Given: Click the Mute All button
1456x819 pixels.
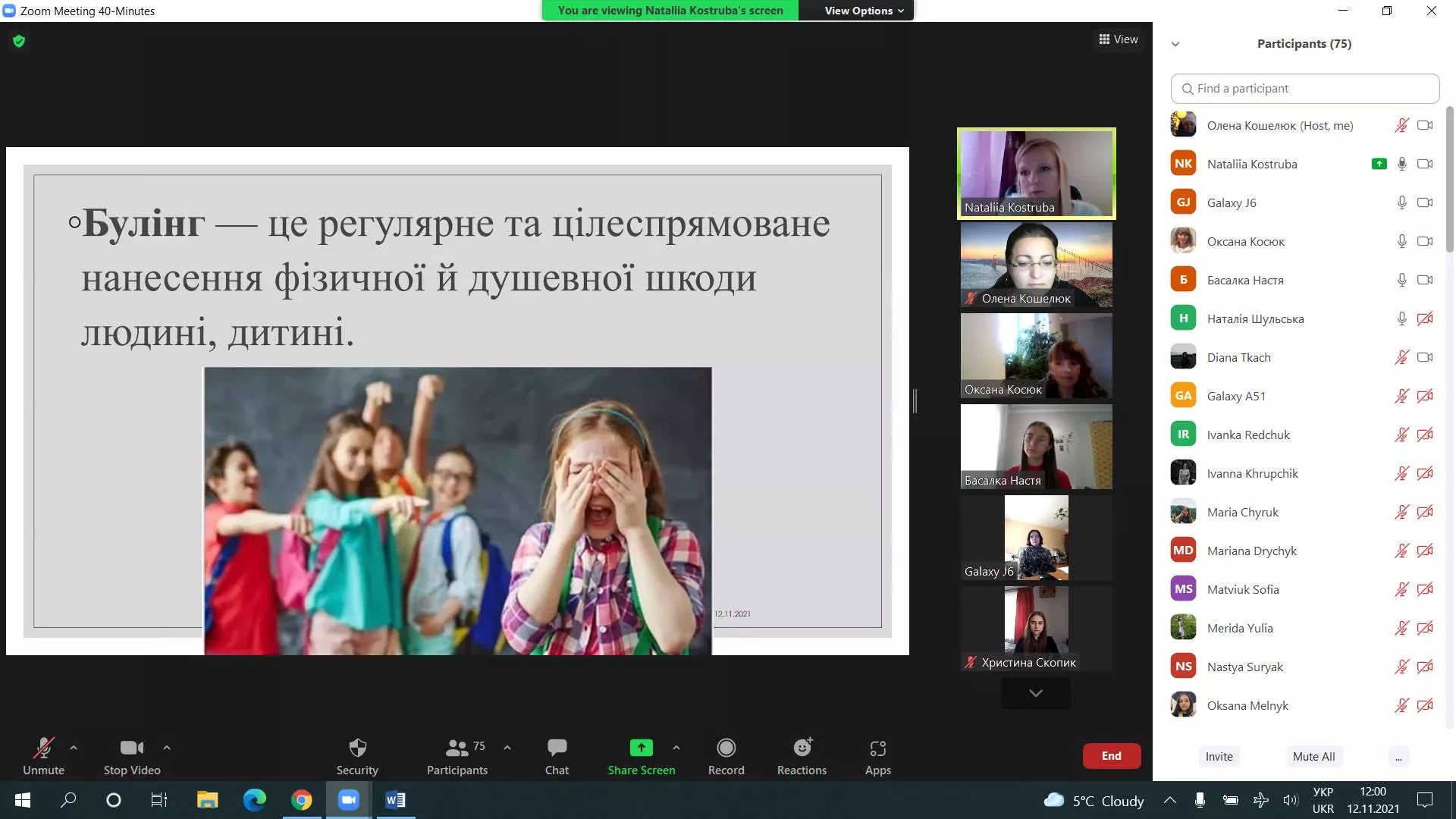Looking at the screenshot, I should click(1313, 756).
